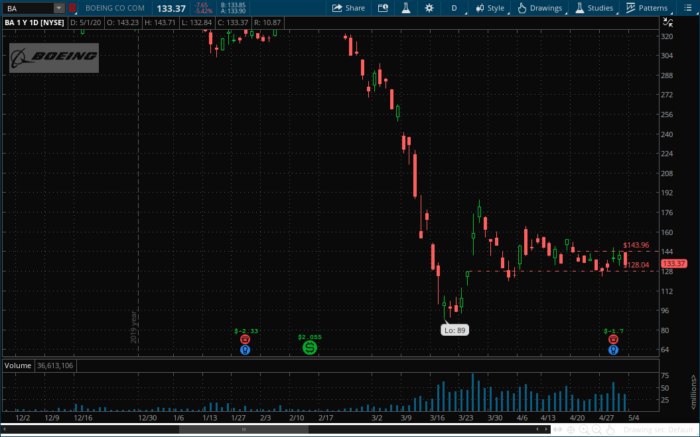Click the horizontal scrollbar thumb
Screen dimensions: 700x437
pyautogui.click(x=243, y=429)
